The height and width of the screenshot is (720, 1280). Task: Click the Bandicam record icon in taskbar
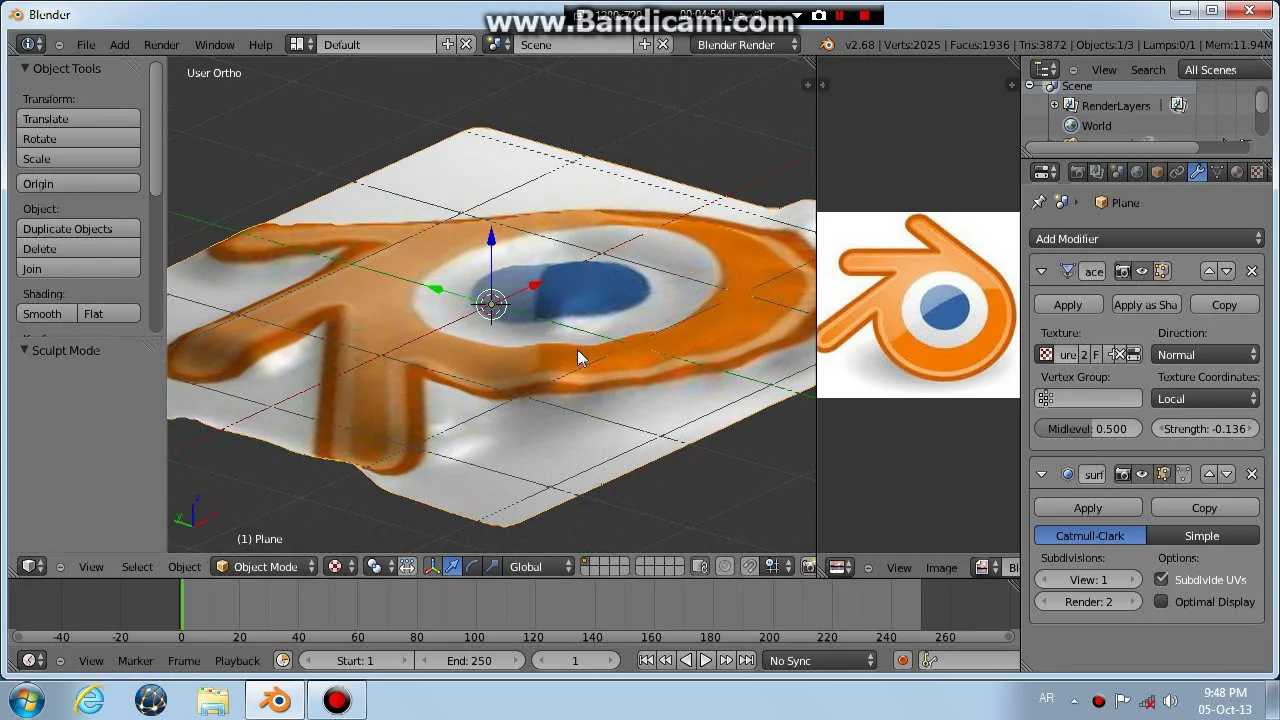point(336,701)
